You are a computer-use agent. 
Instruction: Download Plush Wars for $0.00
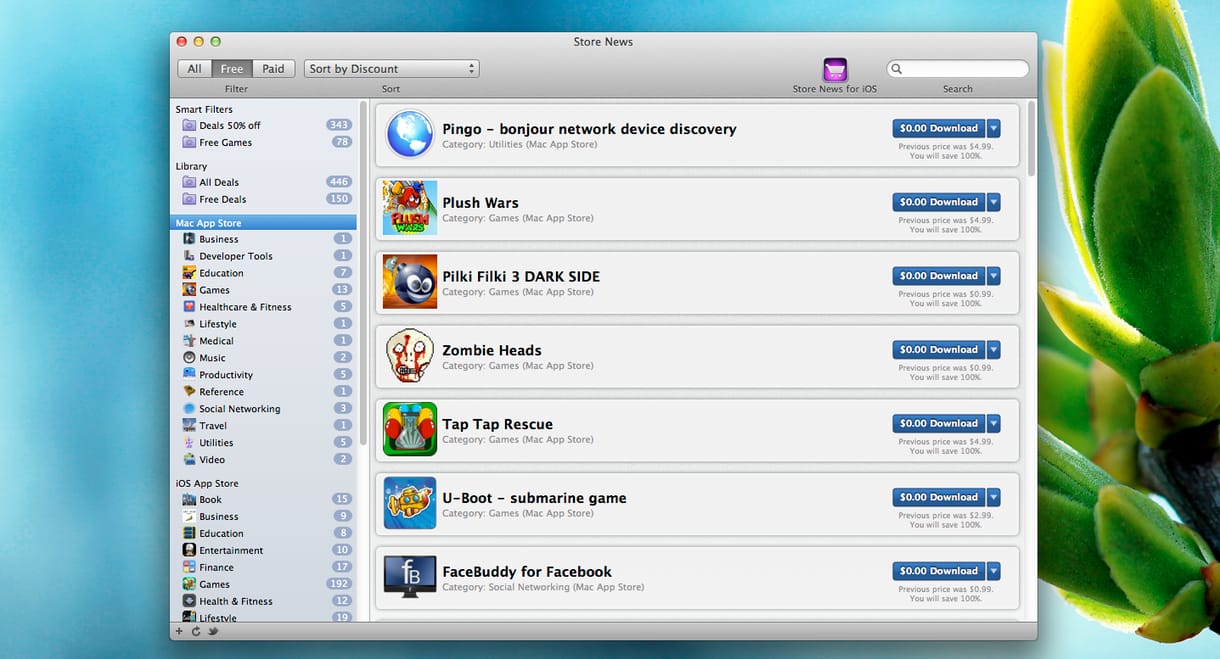(x=939, y=202)
